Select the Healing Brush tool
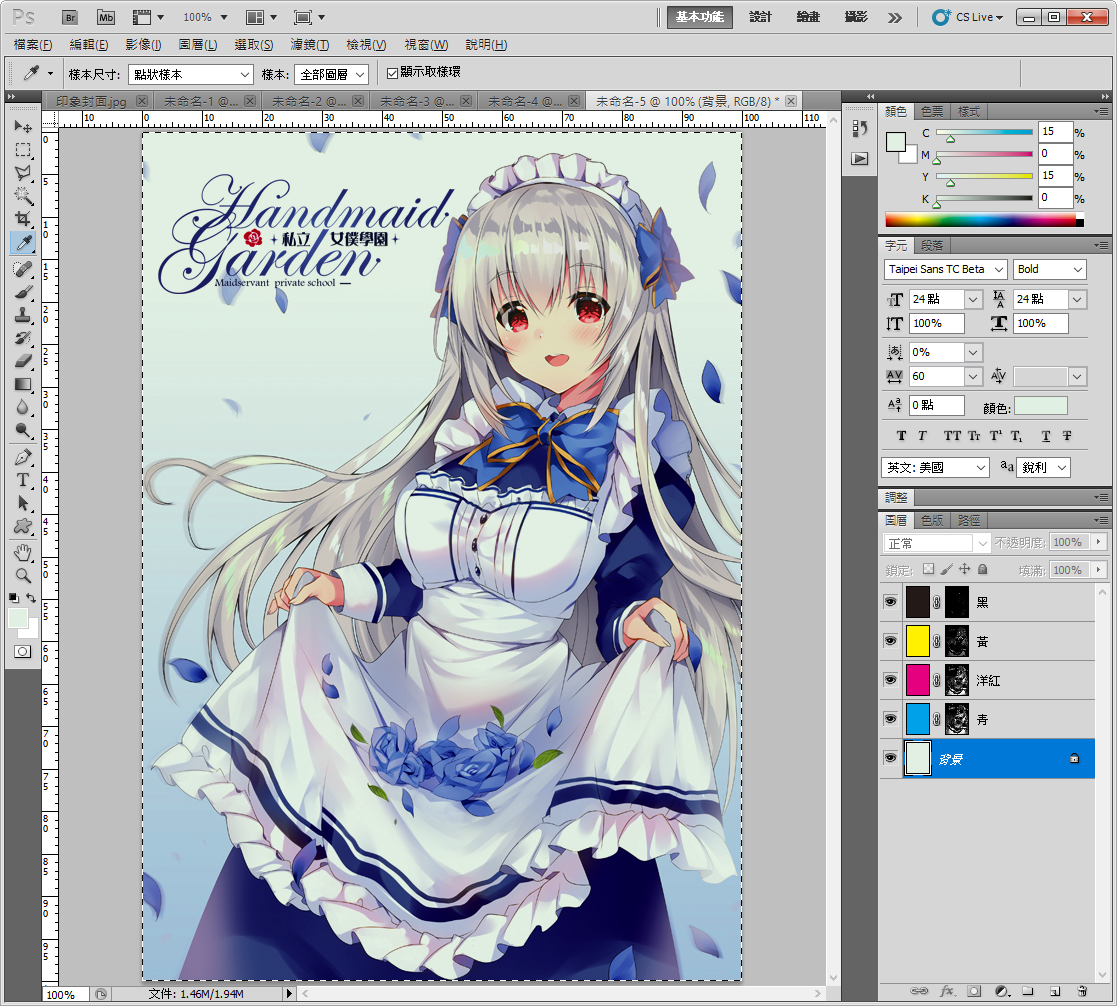The height and width of the screenshot is (1006, 1117). pos(23,269)
